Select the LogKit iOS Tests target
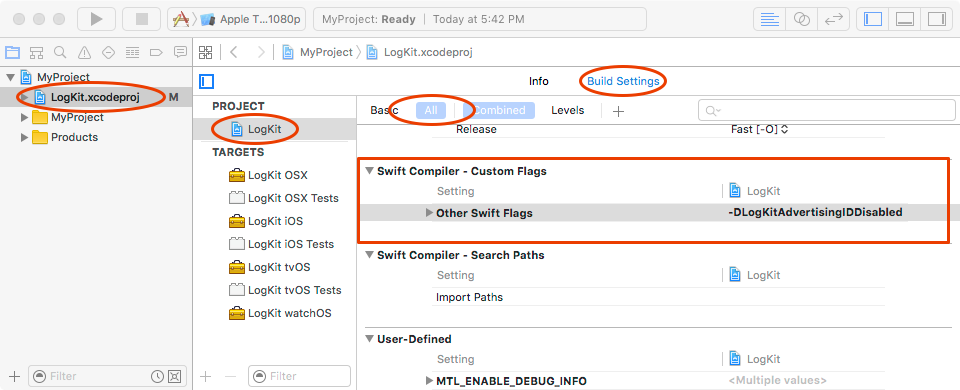This screenshot has width=960, height=390. 281,244
